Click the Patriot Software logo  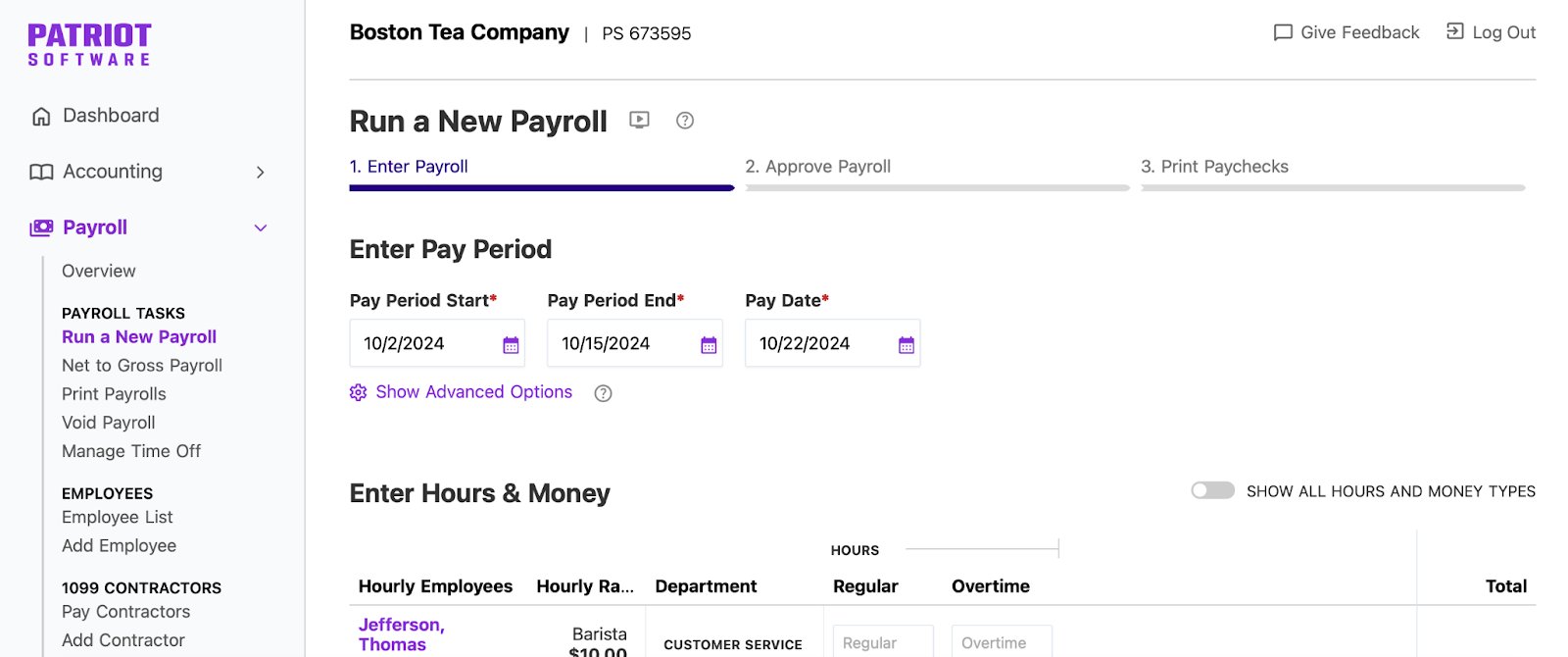[89, 45]
